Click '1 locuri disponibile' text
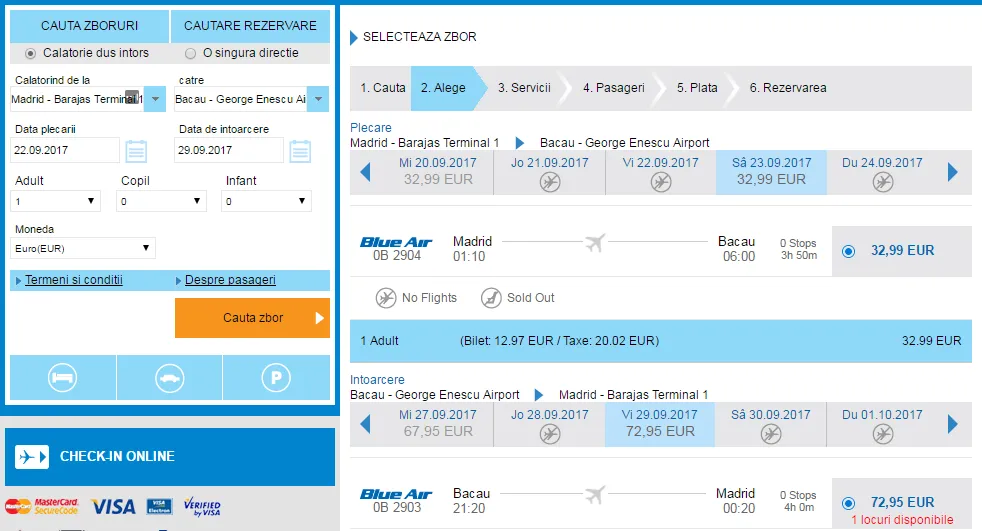Screen dimensions: 982x531 902,520
